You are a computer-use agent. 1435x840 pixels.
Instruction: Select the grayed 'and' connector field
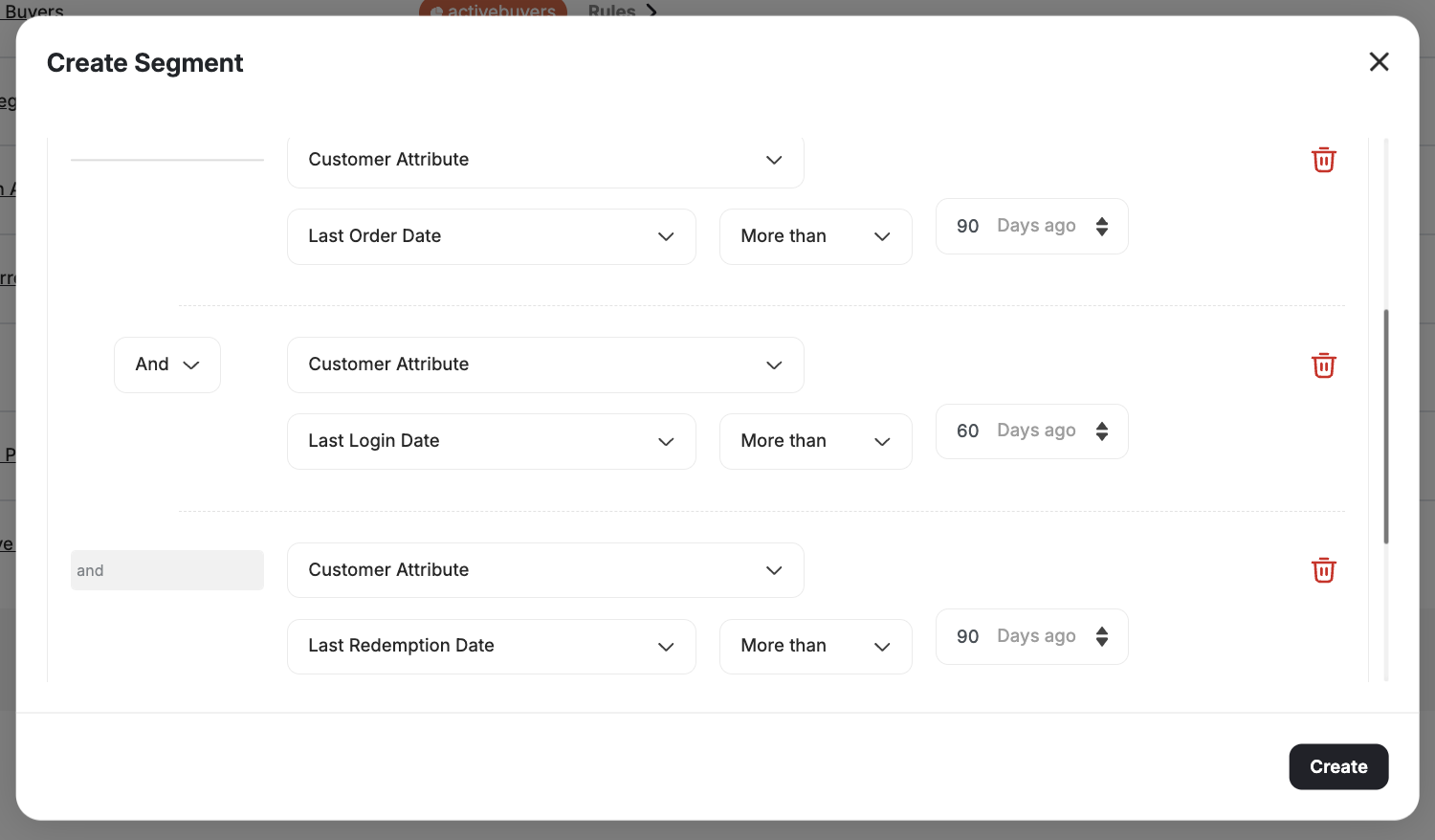[166, 569]
